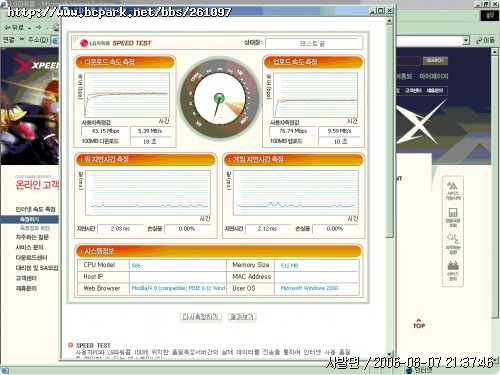Click the Internet zone icon in status bar
Image resolution: width=500 pixels, height=375 pixels.
(409, 371)
